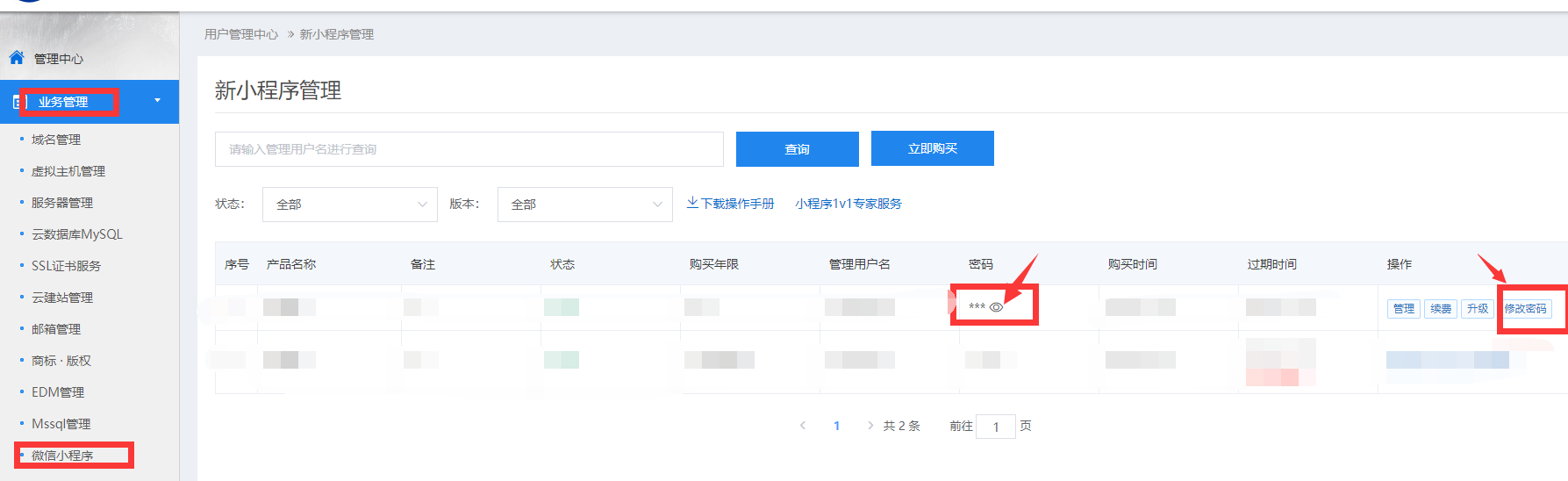1568x481 pixels.
Task: Open 云数据库MySQL in the sidebar
Action: pyautogui.click(x=77, y=234)
